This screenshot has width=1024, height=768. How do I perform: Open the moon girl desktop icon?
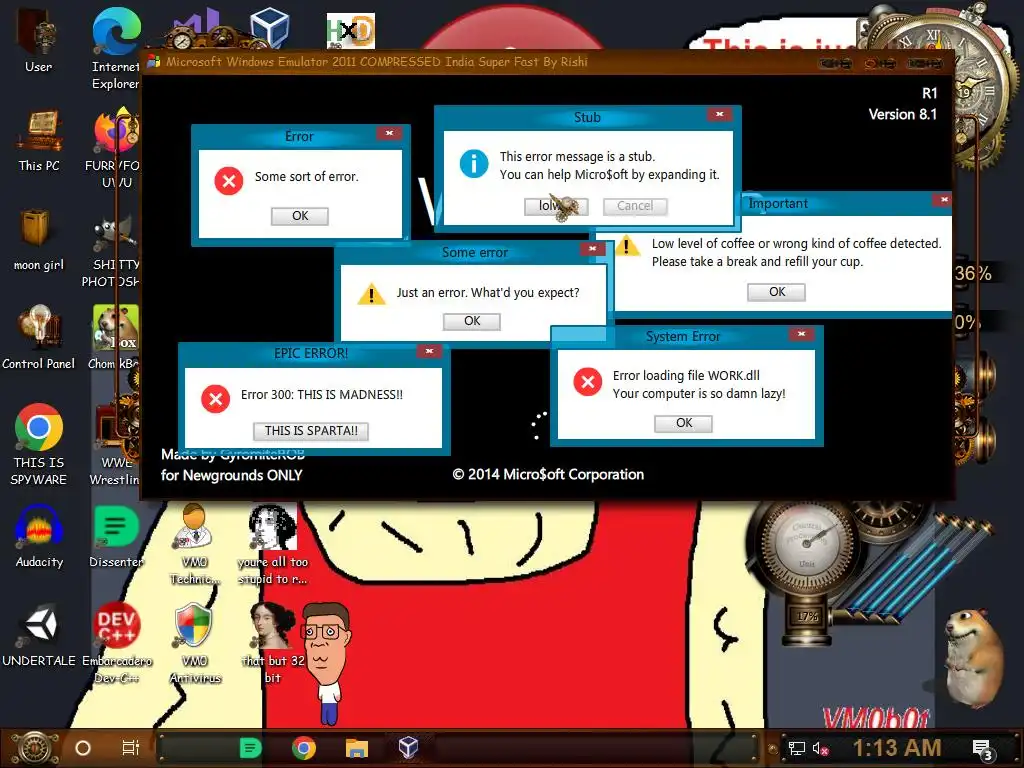click(x=39, y=238)
